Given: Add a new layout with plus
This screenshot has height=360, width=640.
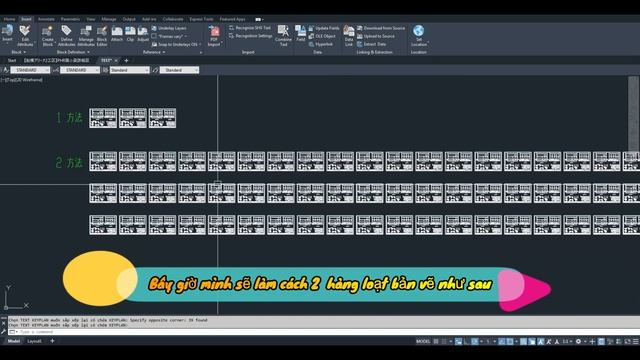Looking at the screenshot, I should pyautogui.click(x=52, y=341).
